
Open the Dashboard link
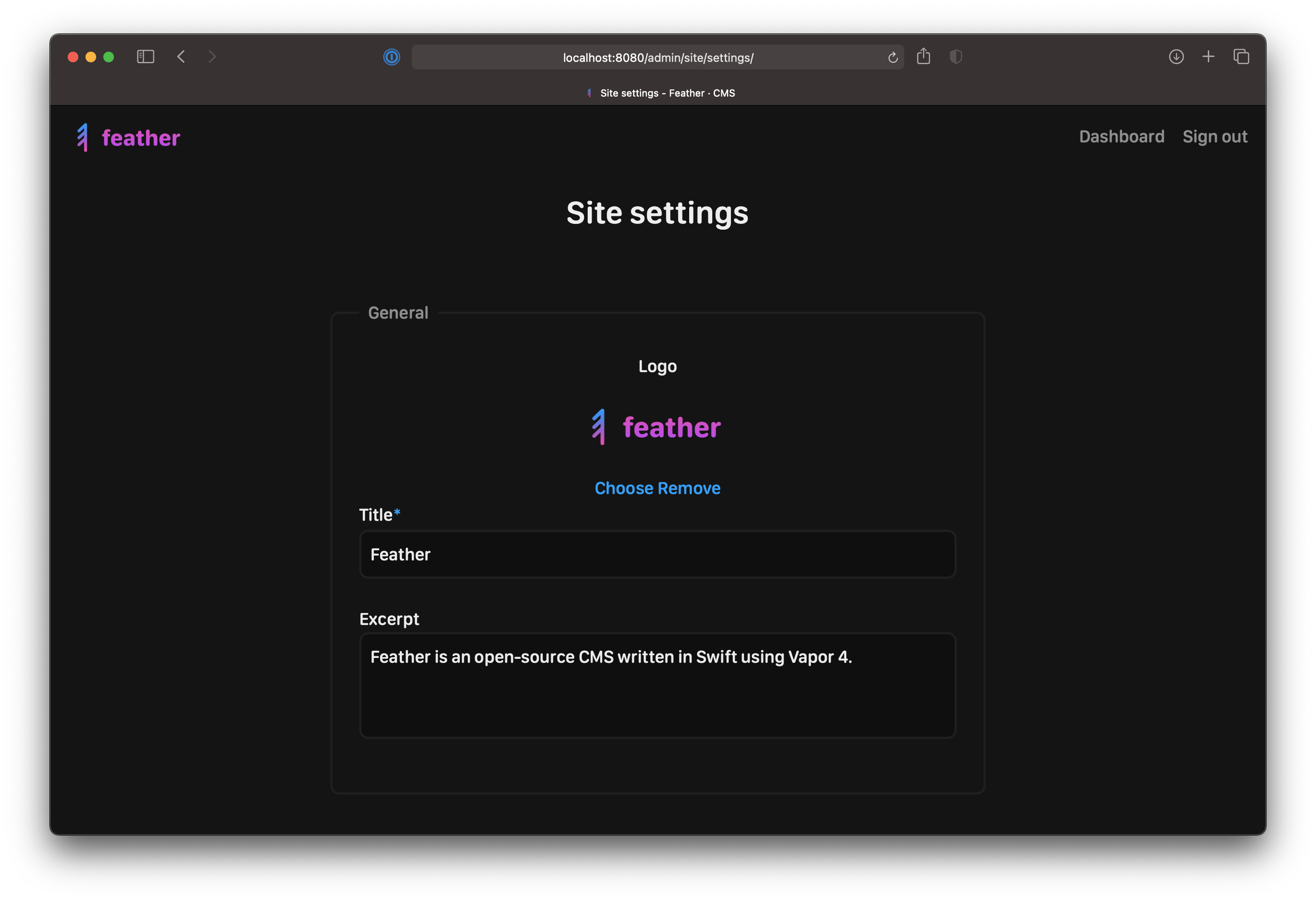(x=1121, y=137)
